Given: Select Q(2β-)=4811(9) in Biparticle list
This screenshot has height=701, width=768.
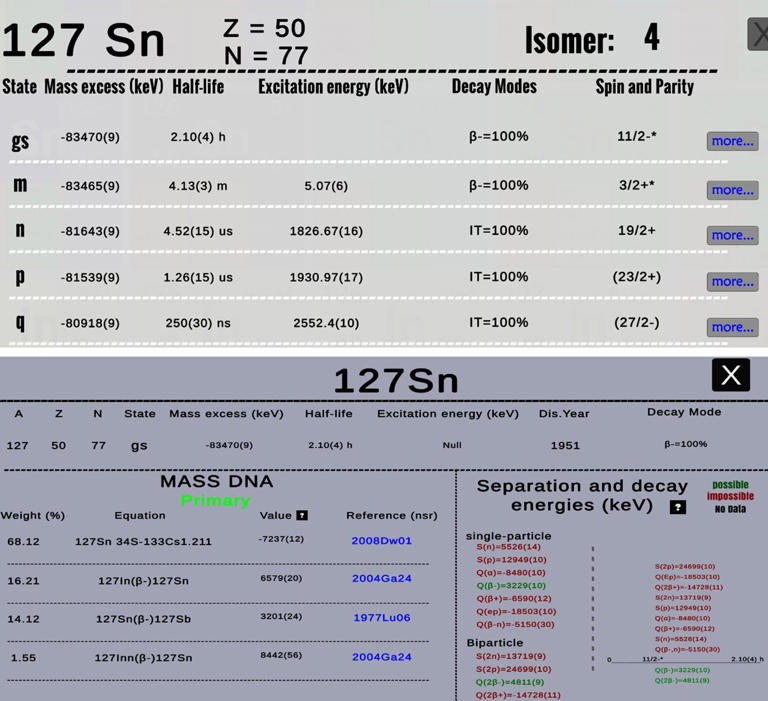Looking at the screenshot, I should click(510, 682).
